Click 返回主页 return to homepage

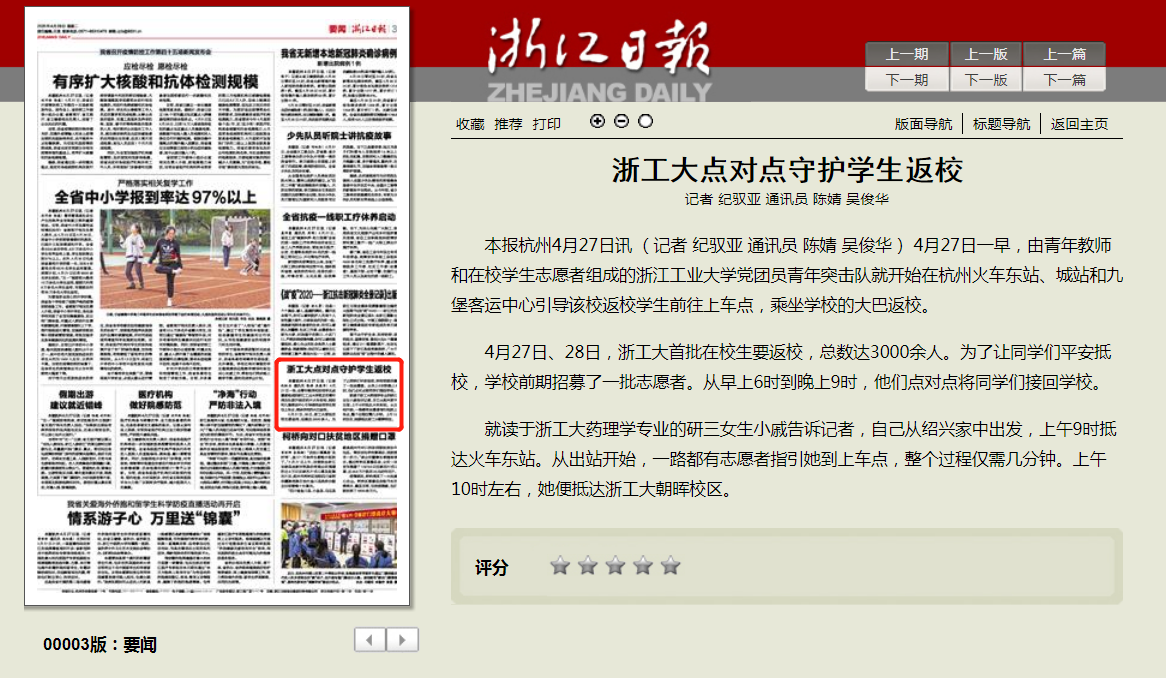[1079, 124]
